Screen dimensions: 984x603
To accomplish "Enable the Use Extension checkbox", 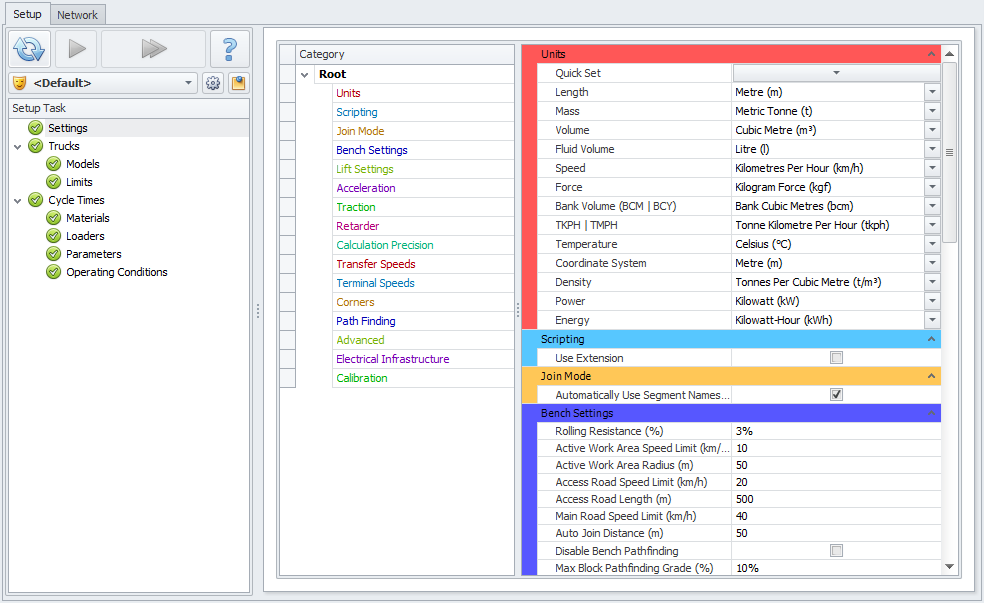I will pyautogui.click(x=836, y=358).
